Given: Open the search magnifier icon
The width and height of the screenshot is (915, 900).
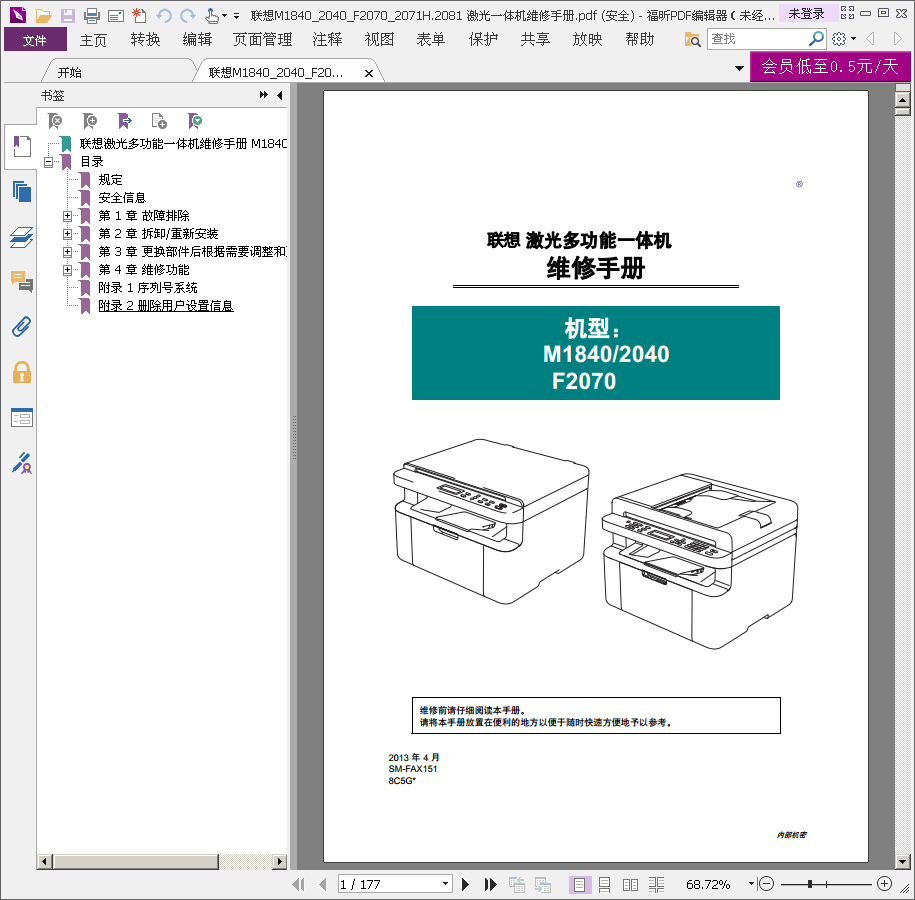Looking at the screenshot, I should pos(816,39).
